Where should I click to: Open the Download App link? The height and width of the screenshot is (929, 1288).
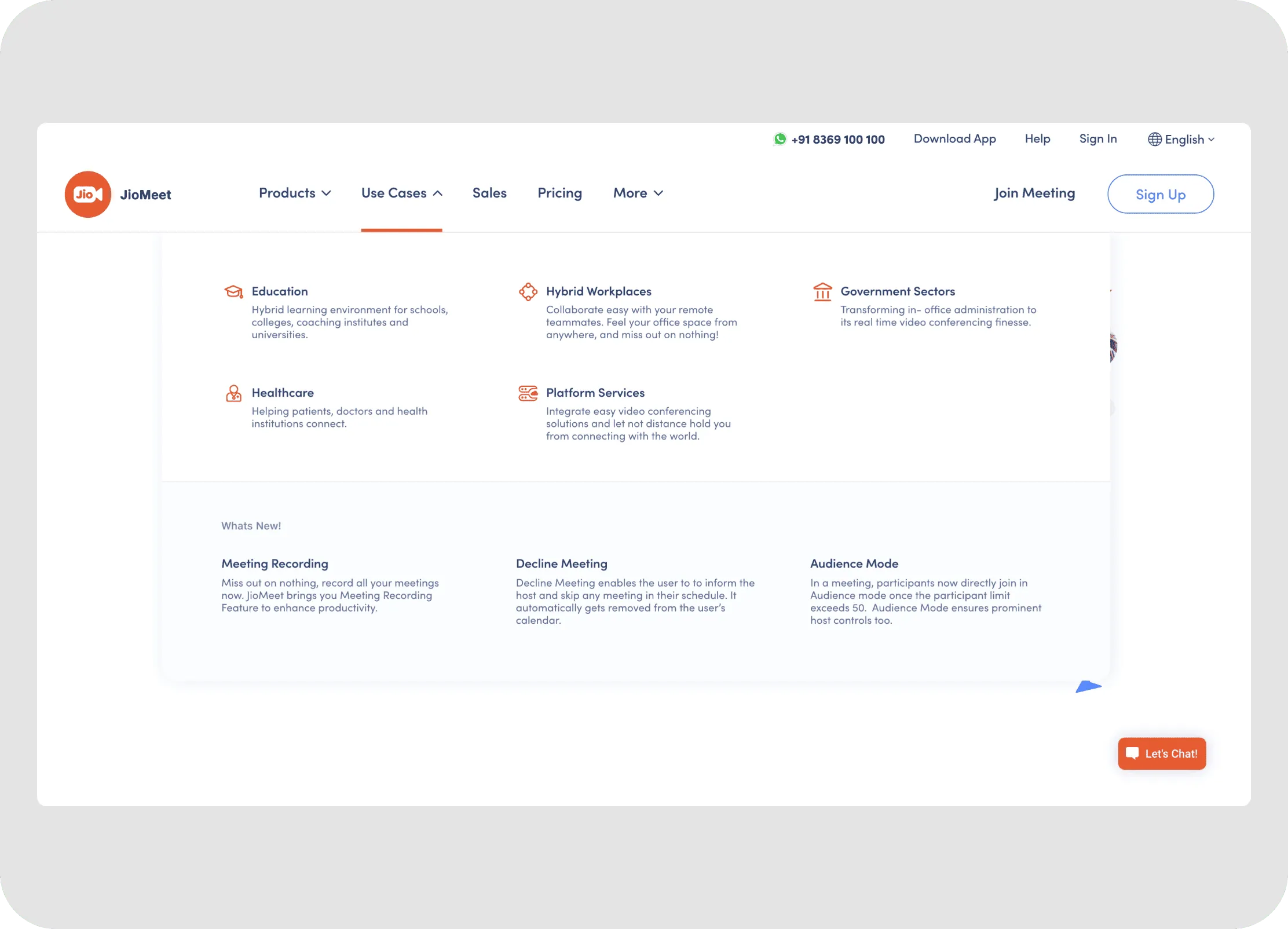954,139
